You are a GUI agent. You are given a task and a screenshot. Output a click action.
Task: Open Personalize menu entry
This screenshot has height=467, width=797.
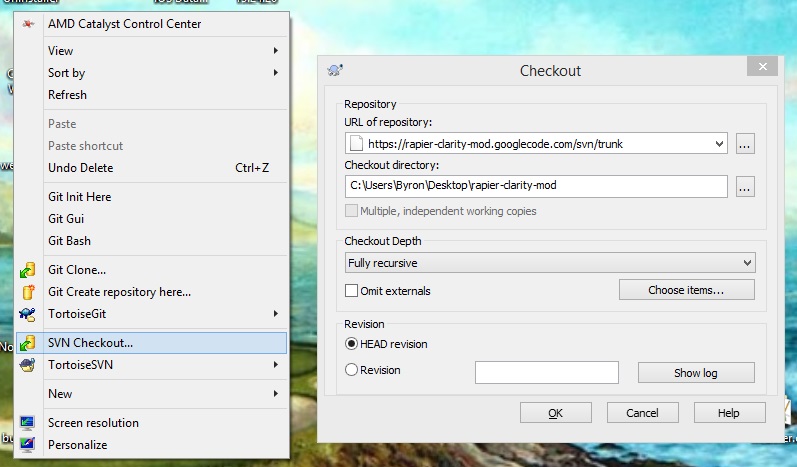(151, 445)
